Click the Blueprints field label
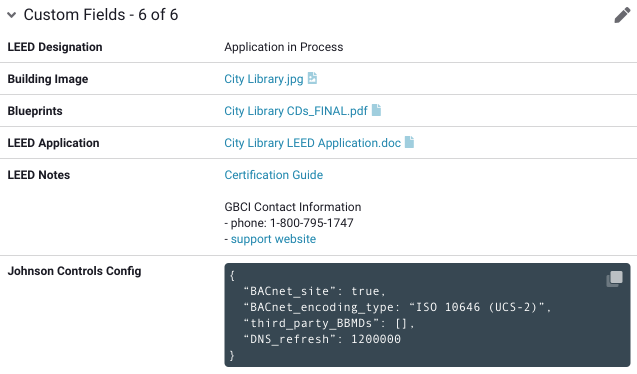637x374 pixels. [35, 111]
